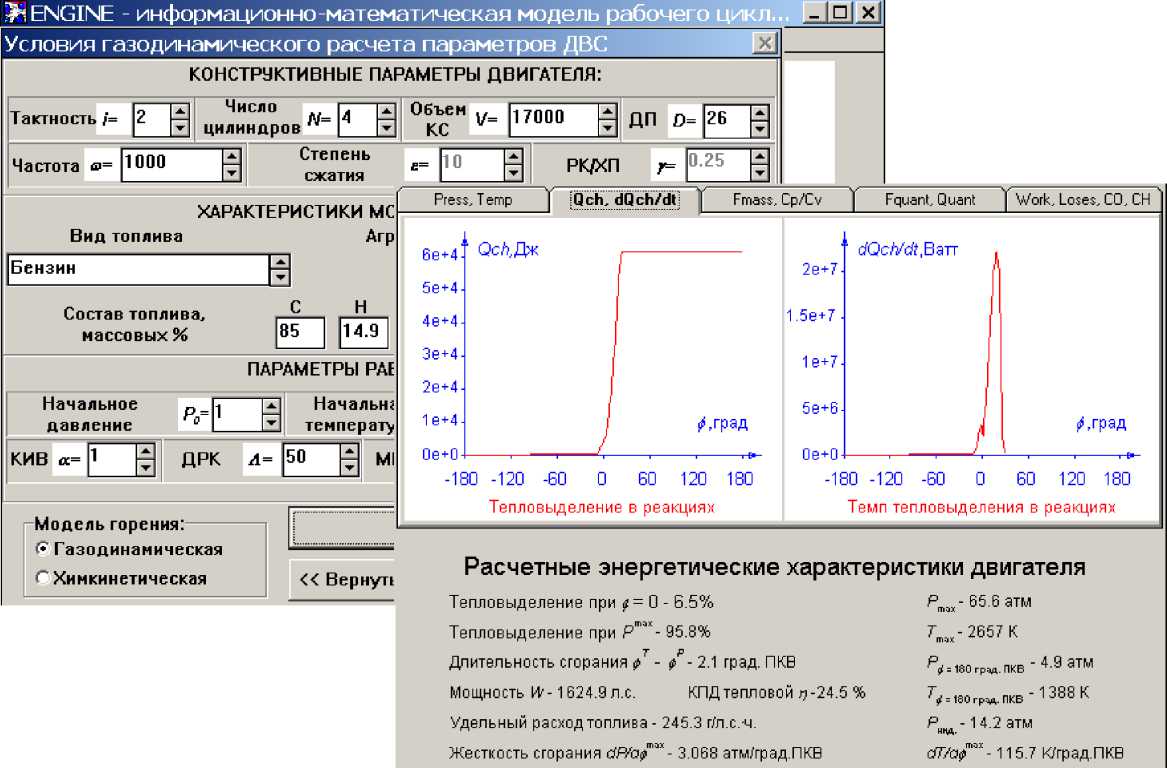The width and height of the screenshot is (1167, 768).
Task: Decrease number of cylinders N
Action: click(x=386, y=128)
